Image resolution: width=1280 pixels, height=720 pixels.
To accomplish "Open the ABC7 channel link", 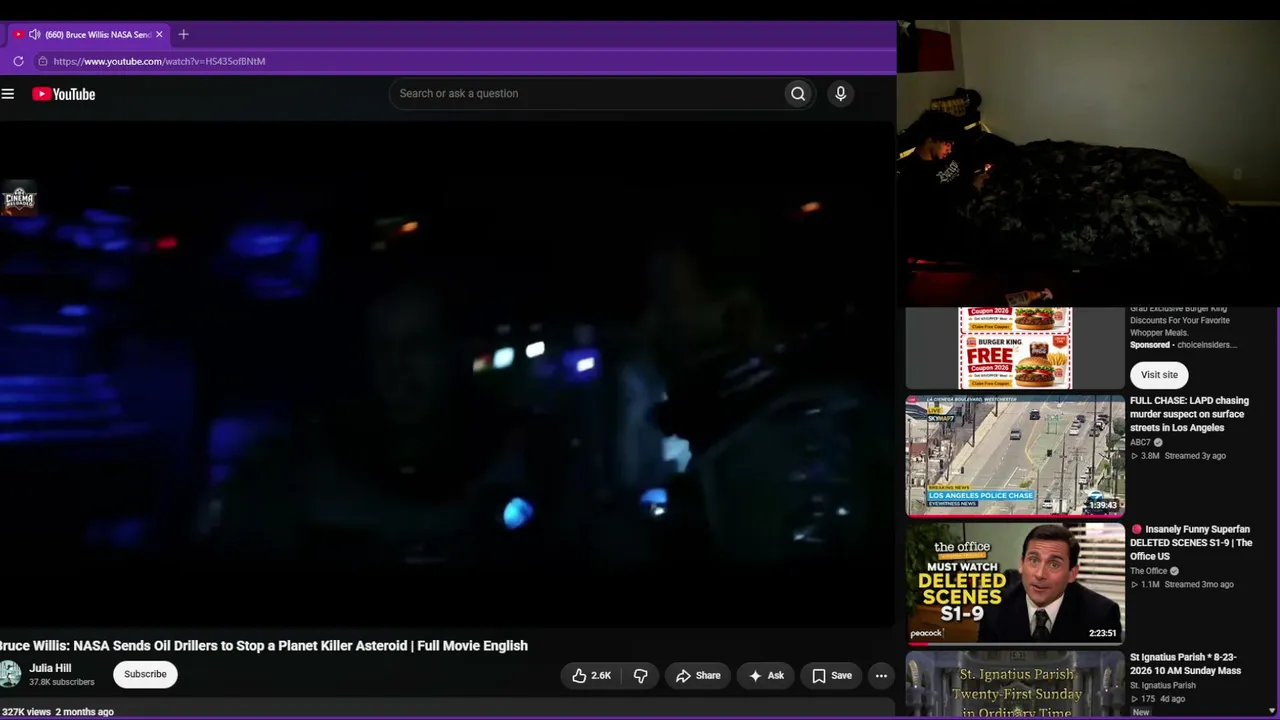I will point(1140,442).
